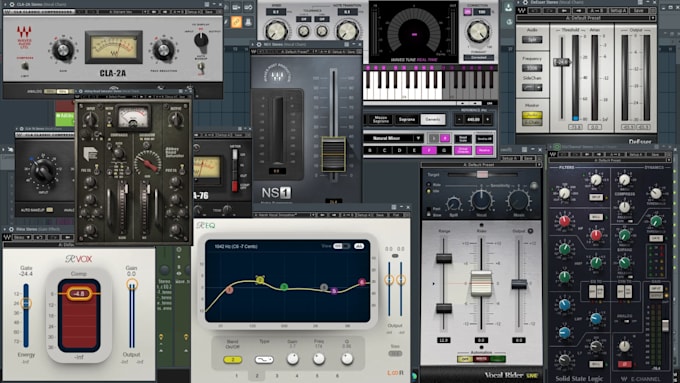This screenshot has width=680, height=383.
Task: Click the REQ Q knob
Action: coord(347,359)
